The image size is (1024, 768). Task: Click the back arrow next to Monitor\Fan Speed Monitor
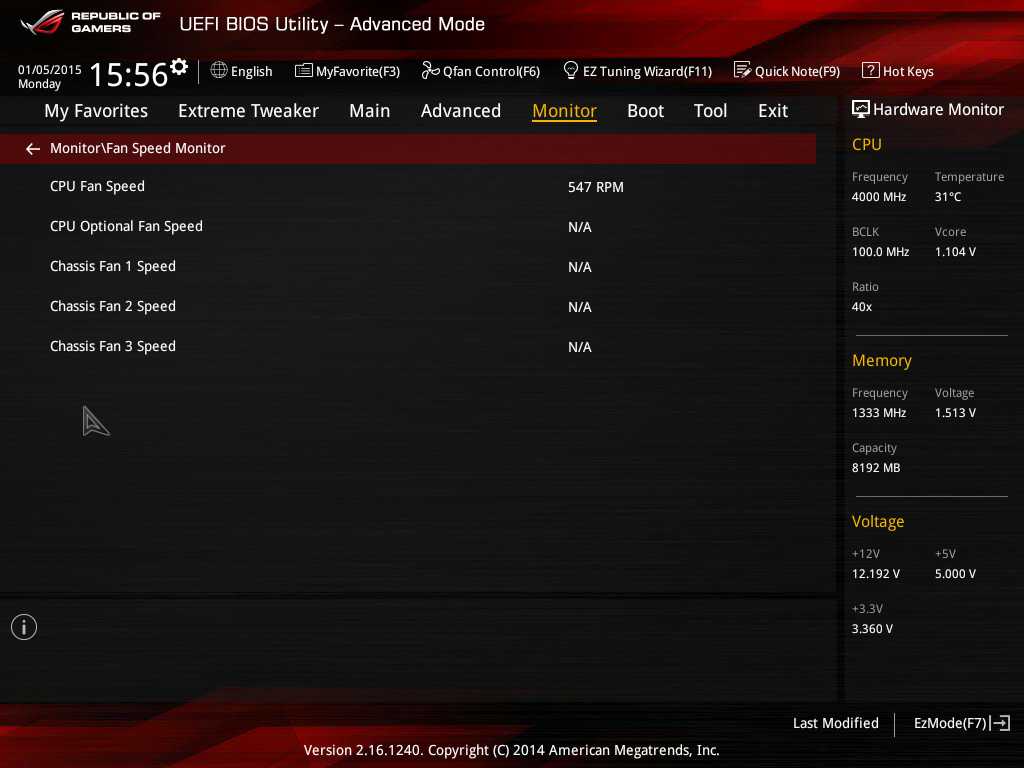click(x=33, y=149)
